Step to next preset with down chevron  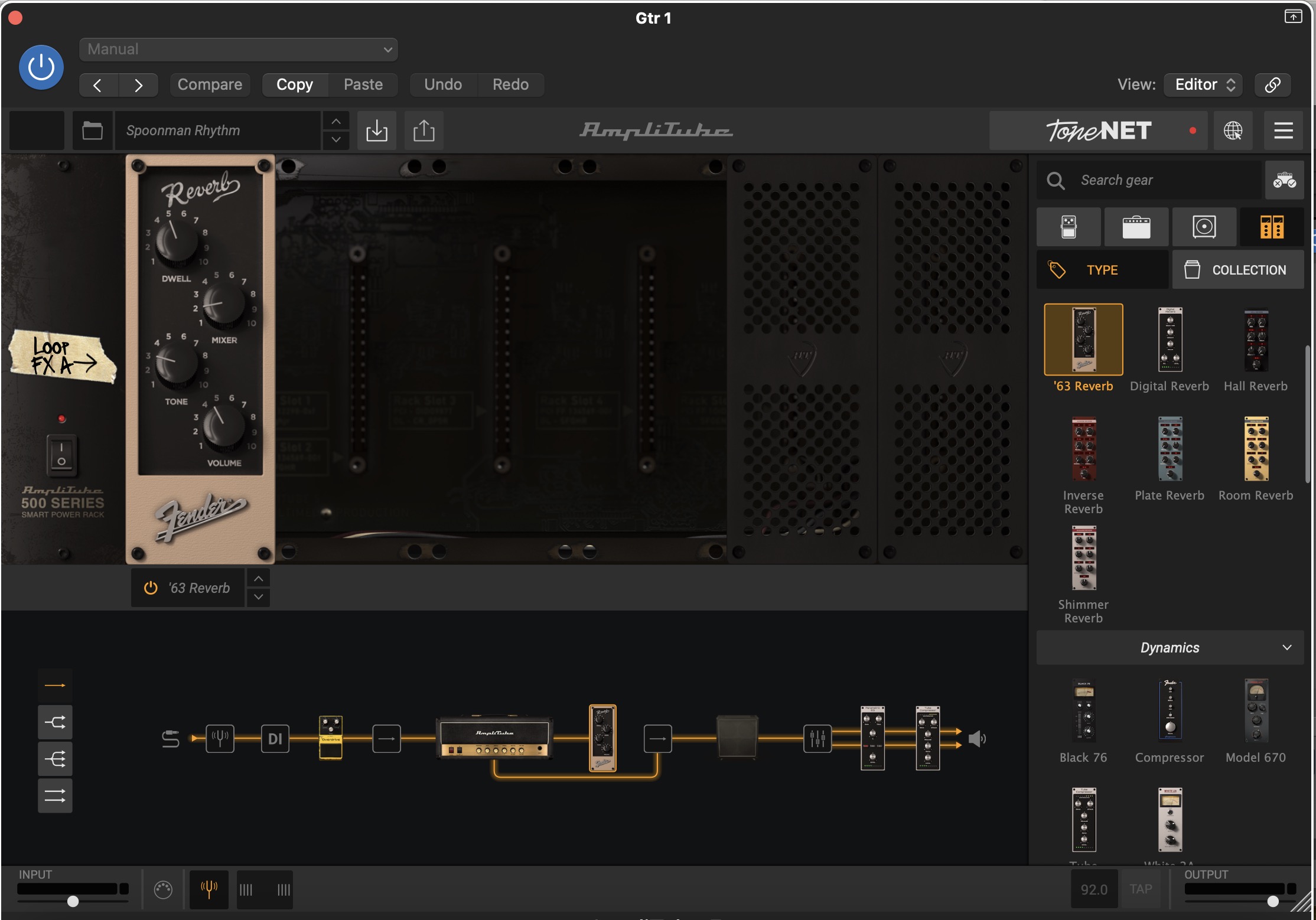pyautogui.click(x=336, y=140)
